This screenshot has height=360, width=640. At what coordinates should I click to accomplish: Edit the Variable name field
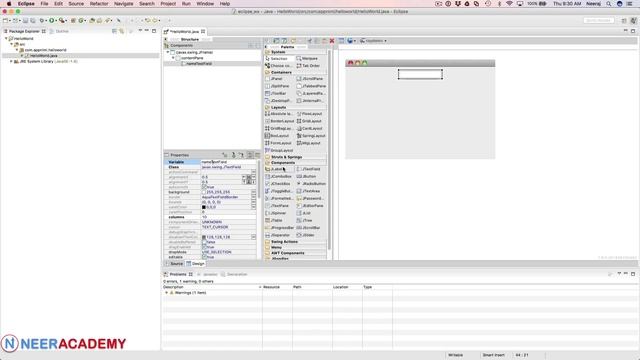tap(229, 162)
